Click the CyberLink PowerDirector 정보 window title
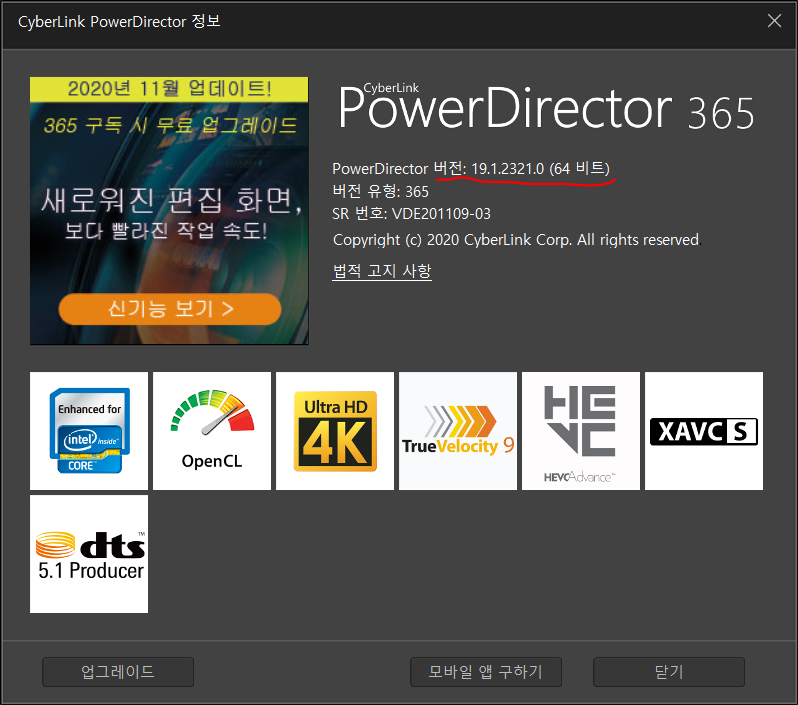Image resolution: width=798 pixels, height=705 pixels. 119,21
